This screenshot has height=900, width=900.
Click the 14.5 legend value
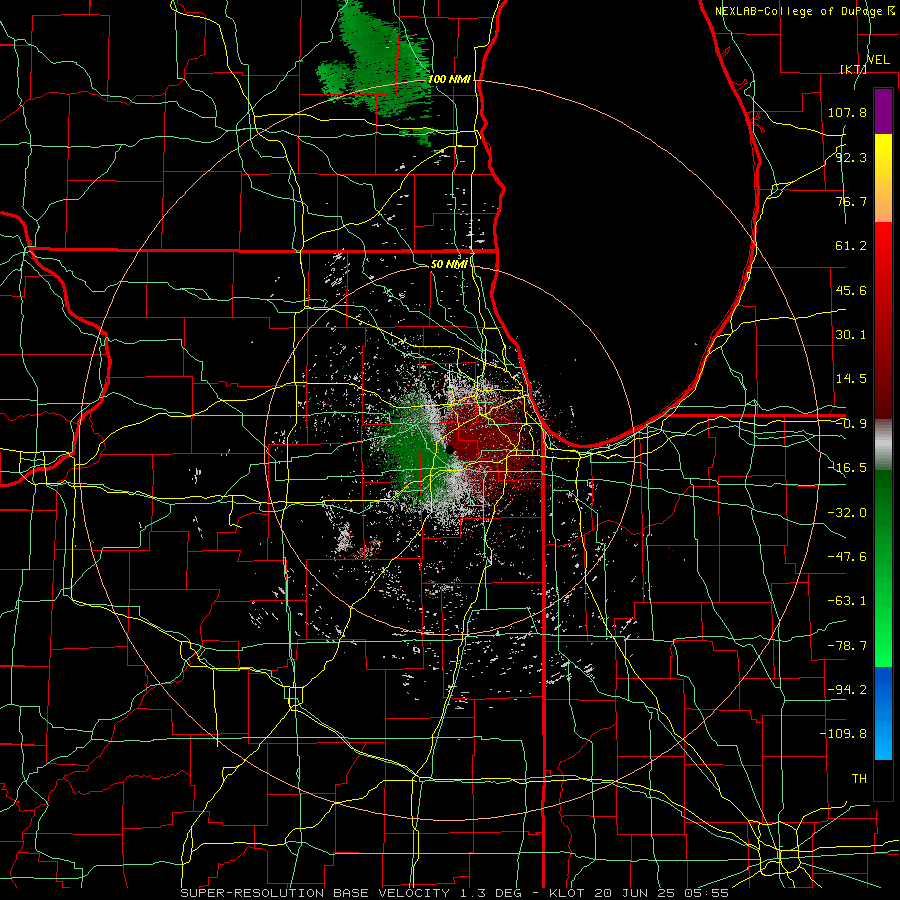point(851,379)
